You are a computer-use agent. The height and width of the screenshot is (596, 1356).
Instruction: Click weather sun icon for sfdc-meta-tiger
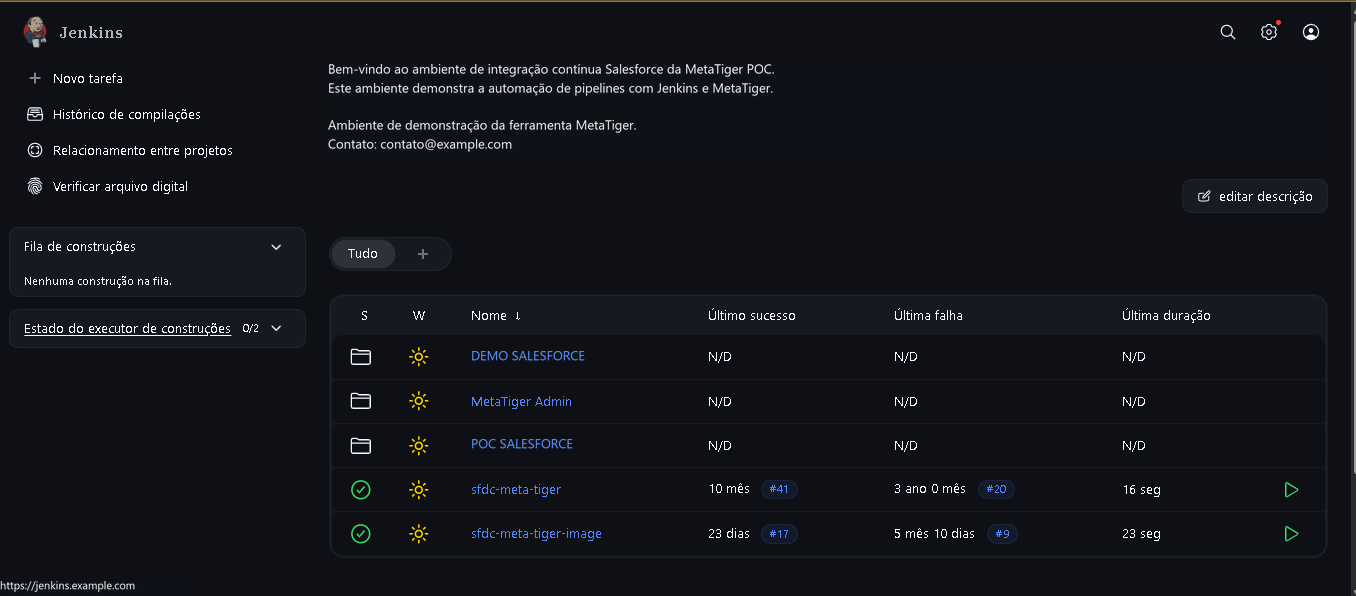click(419, 490)
